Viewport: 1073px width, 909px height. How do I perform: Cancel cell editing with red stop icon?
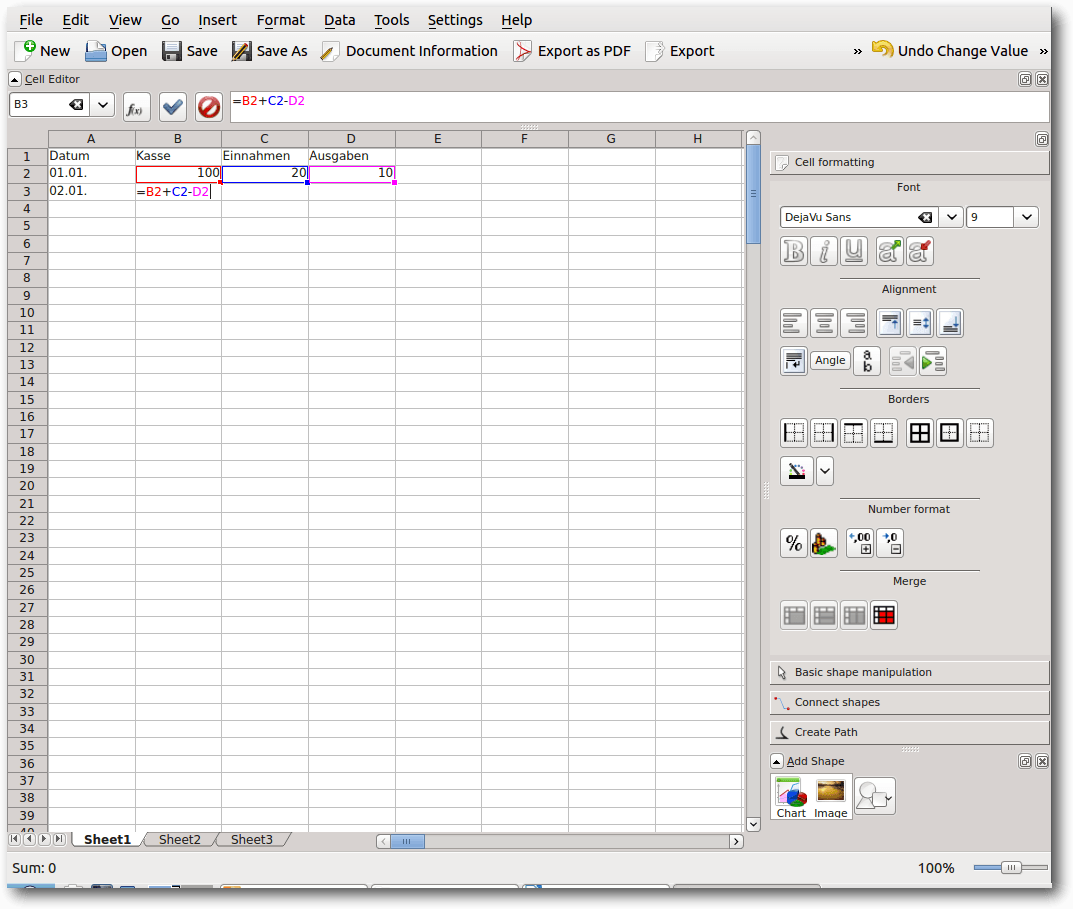tap(208, 107)
